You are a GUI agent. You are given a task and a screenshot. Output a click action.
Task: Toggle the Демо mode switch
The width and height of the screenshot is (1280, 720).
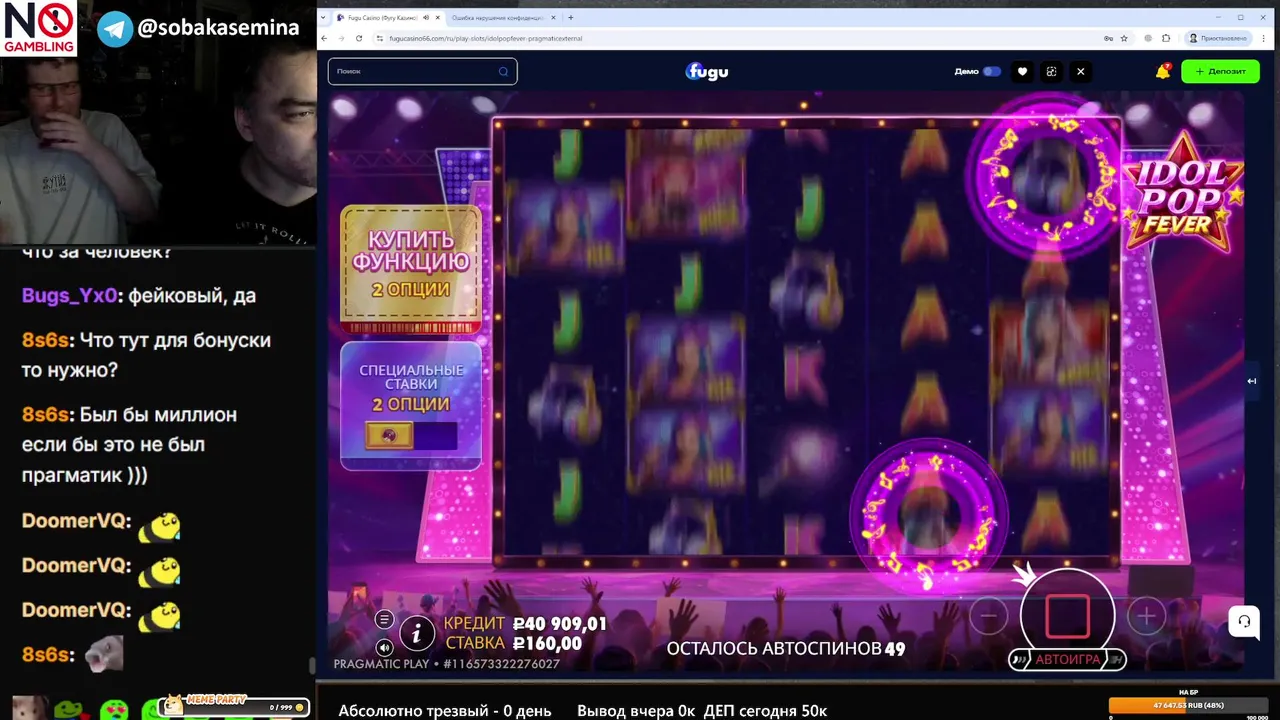[992, 71]
